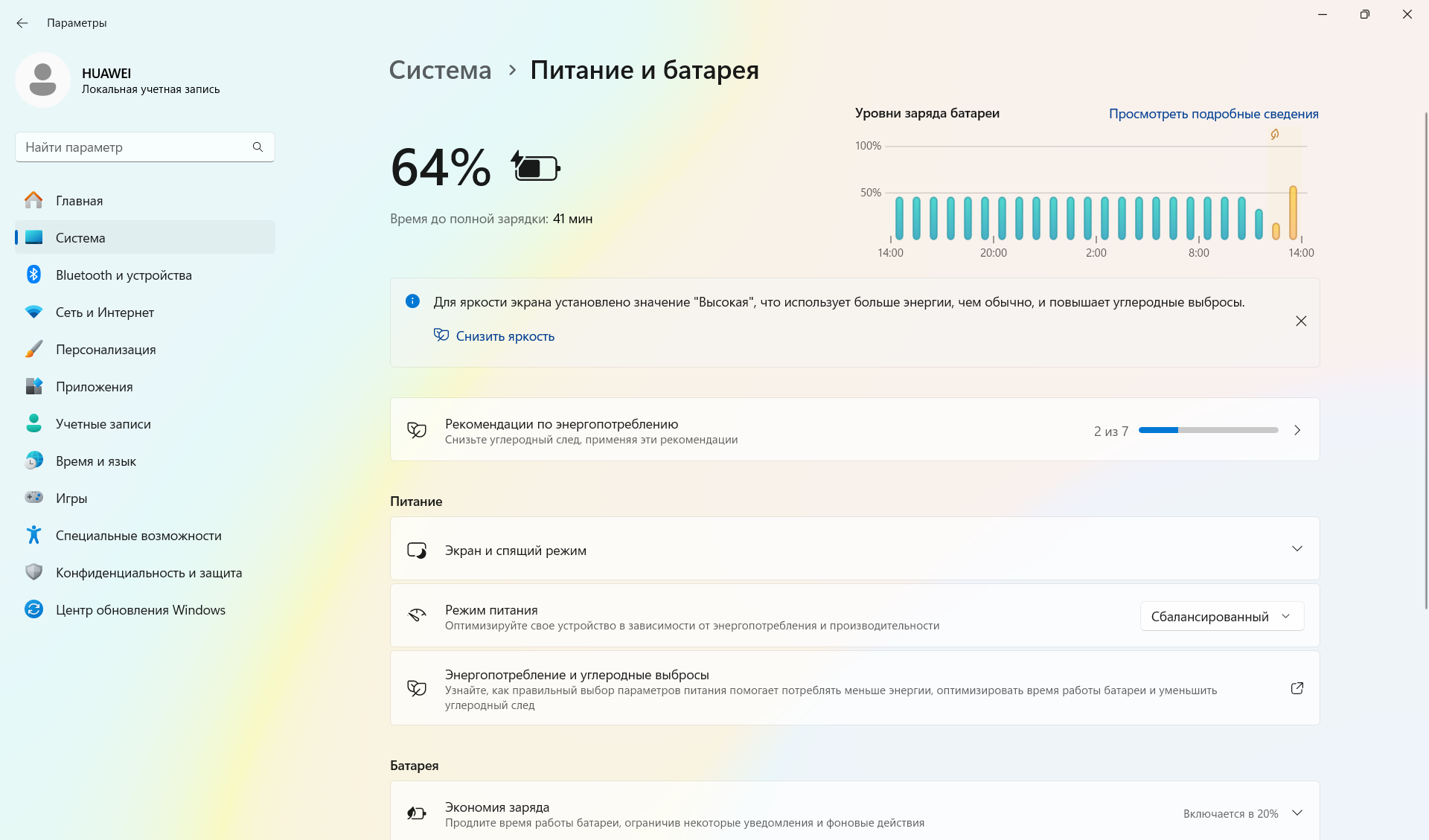Image resolution: width=1429 pixels, height=840 pixels.
Task: Open Учетные записи settings
Action: tap(145, 423)
